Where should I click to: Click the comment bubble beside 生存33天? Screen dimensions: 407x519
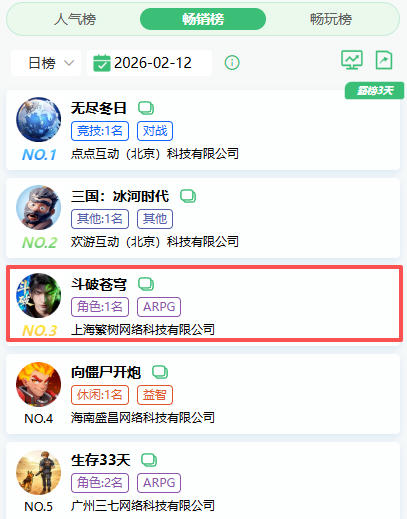149,460
